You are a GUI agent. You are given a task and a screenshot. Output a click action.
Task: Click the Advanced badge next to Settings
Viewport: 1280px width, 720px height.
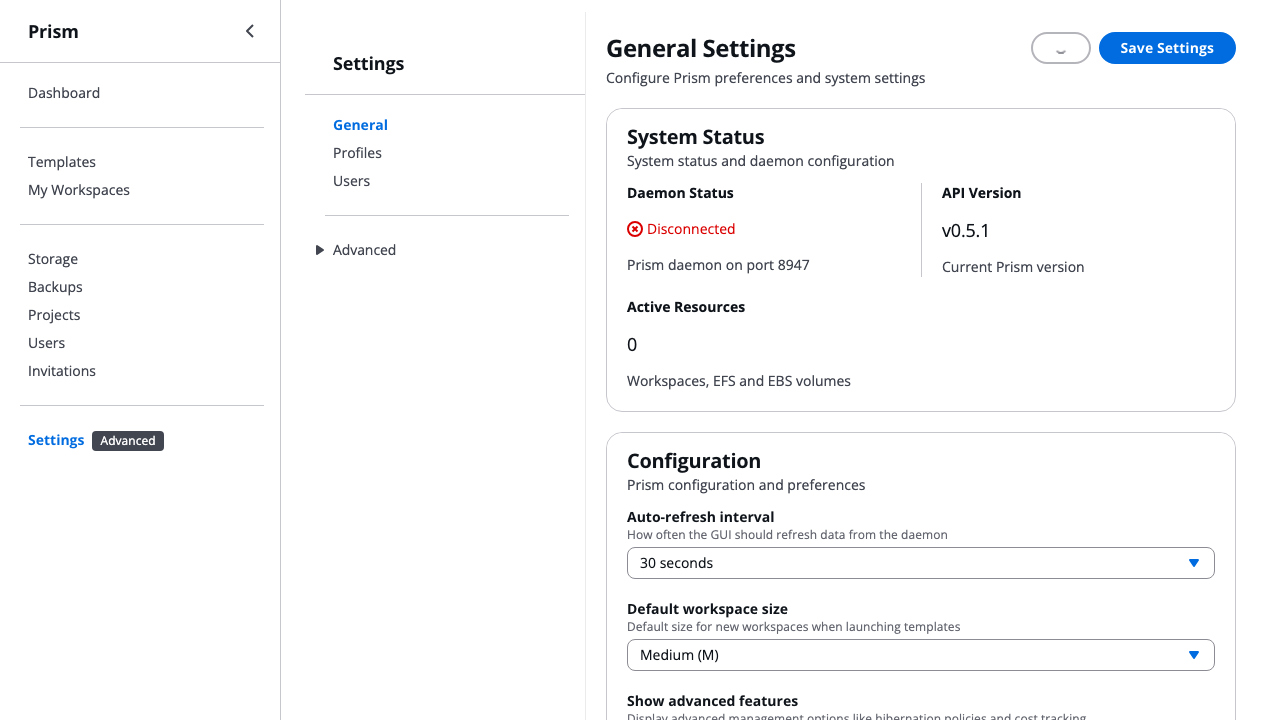[x=128, y=441]
